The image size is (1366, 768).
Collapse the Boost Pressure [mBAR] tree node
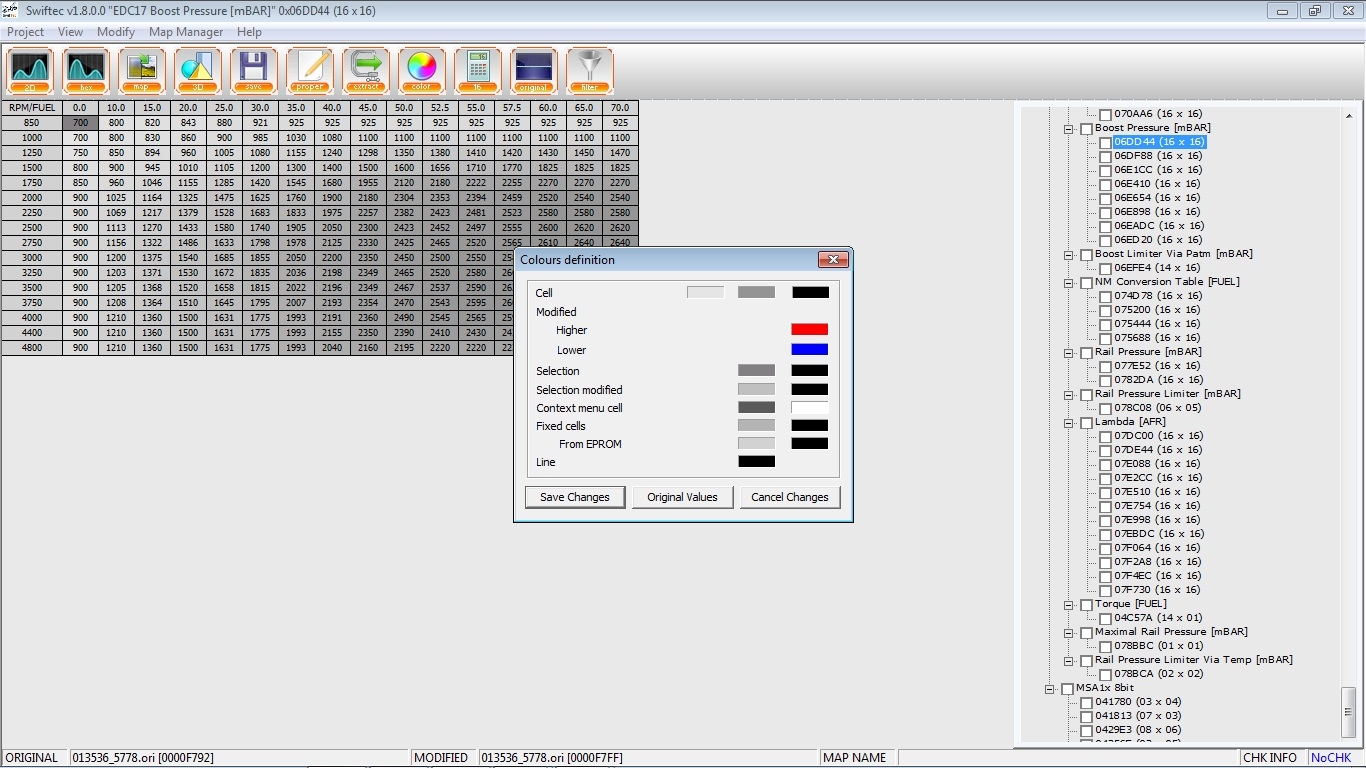1069,129
